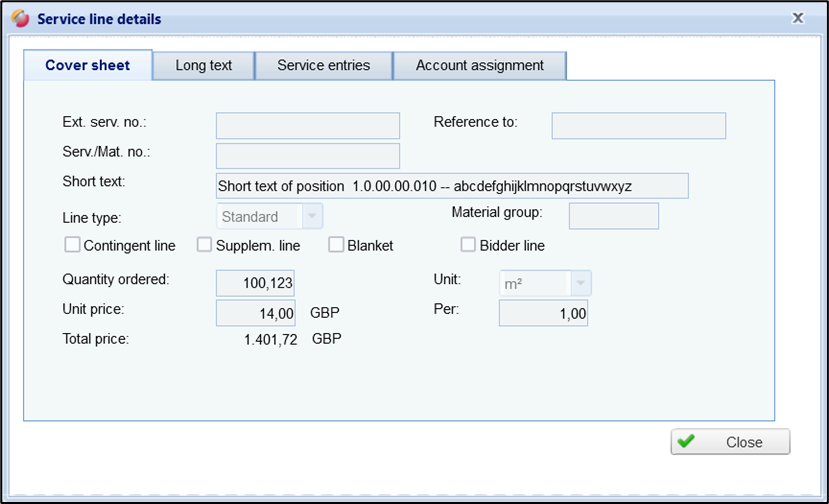Switch to the Cover sheet tab
Viewport: 829px width, 504px height.
pos(88,65)
